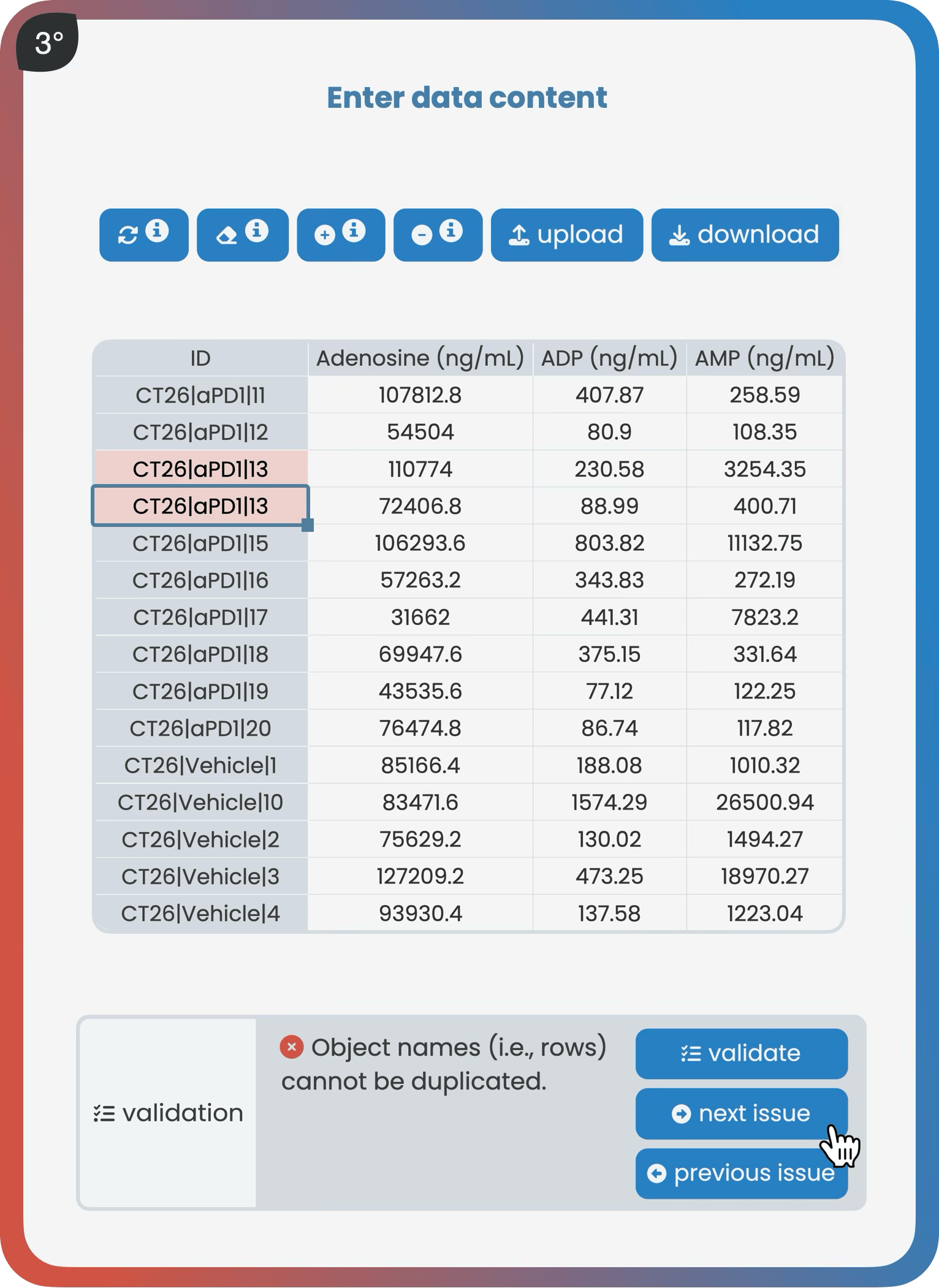Click adenosine cell 69947.6

click(x=420, y=654)
